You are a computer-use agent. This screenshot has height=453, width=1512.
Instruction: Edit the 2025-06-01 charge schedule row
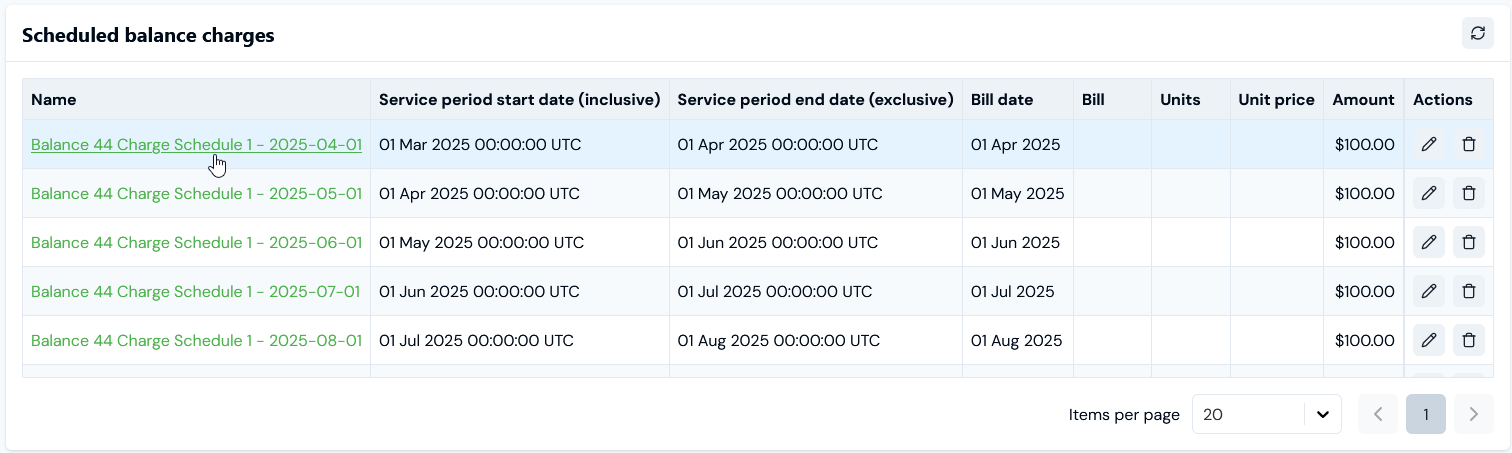1429,242
